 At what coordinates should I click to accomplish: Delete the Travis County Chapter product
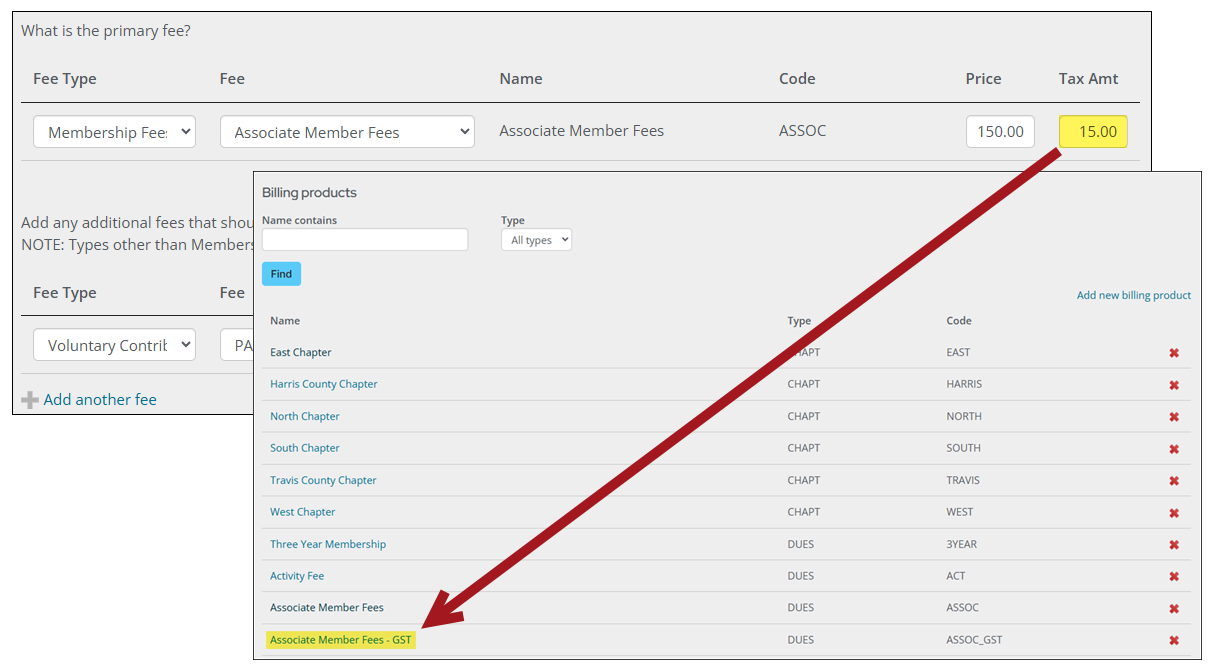tap(1174, 481)
